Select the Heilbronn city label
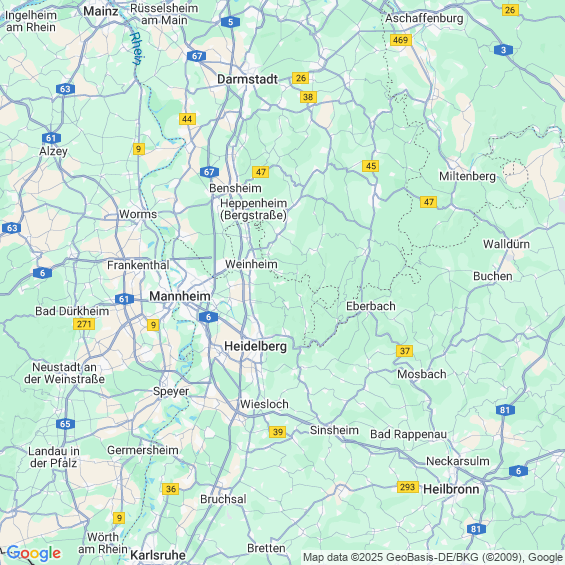 451,489
